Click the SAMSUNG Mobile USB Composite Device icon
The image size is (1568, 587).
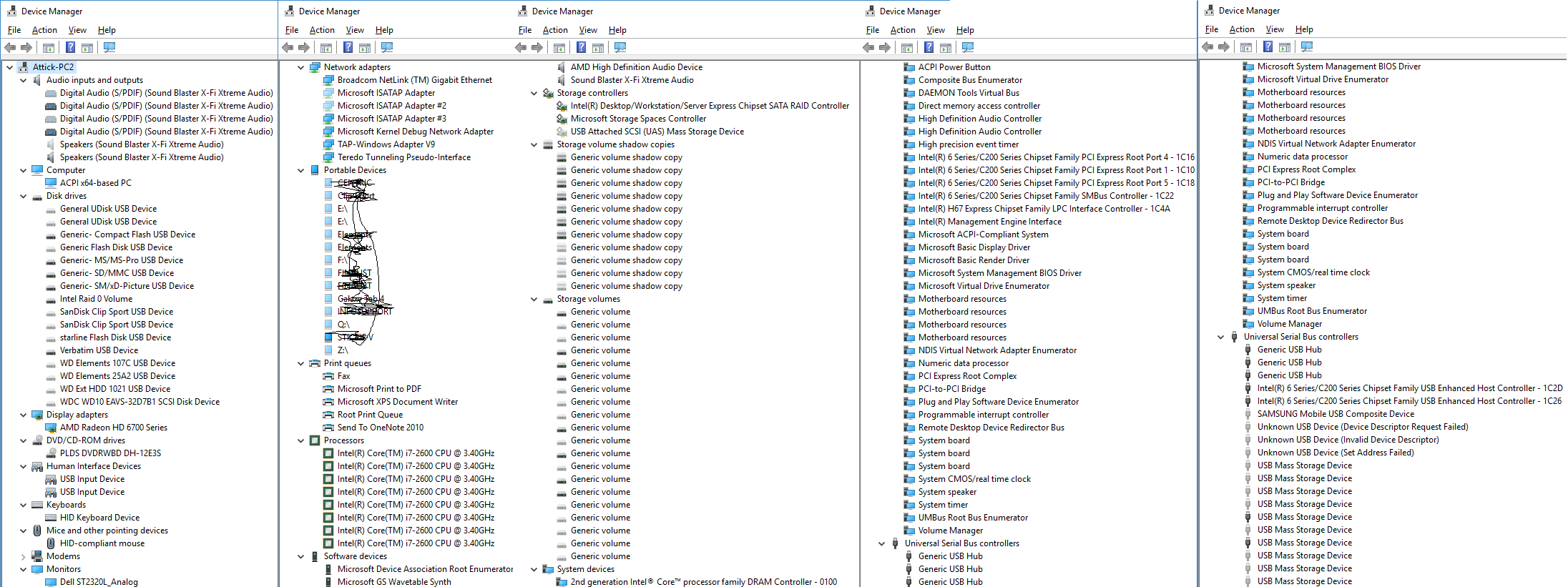pos(1248,414)
